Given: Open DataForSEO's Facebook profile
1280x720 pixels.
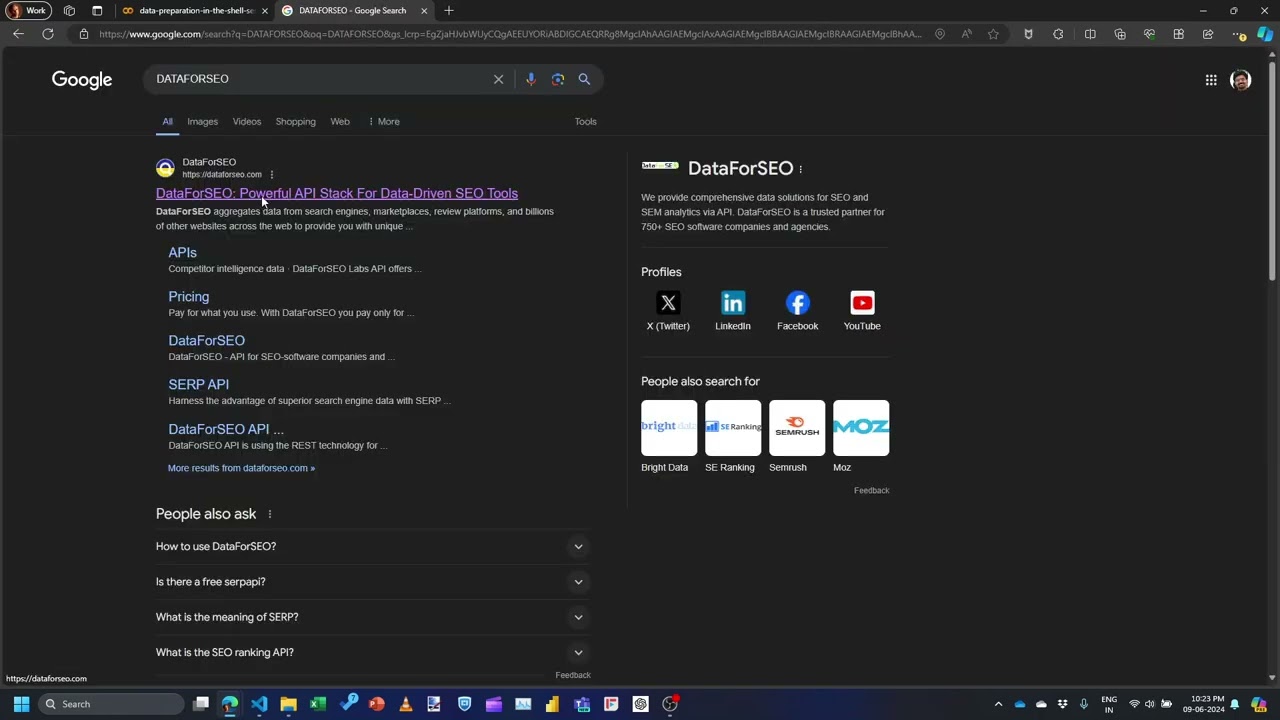Looking at the screenshot, I should 797,311.
